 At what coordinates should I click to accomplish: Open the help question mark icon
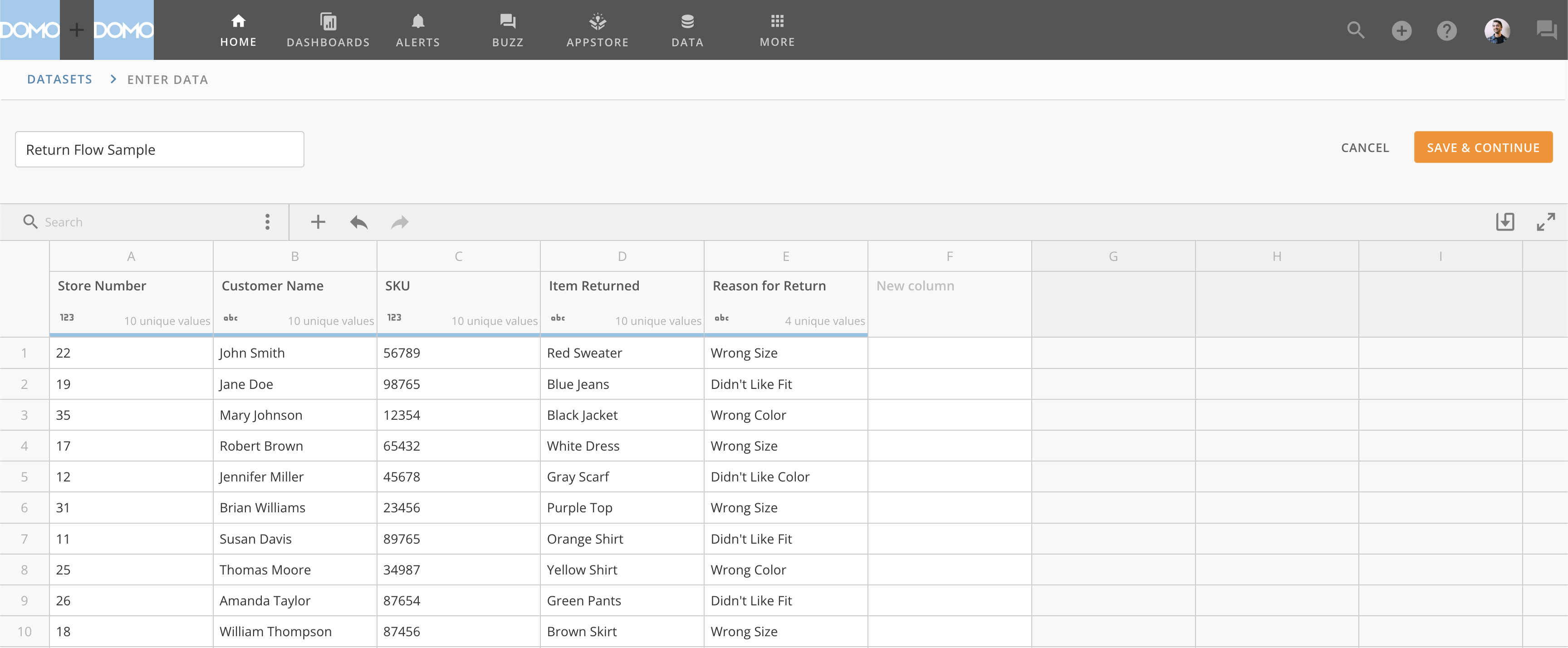[x=1446, y=30]
